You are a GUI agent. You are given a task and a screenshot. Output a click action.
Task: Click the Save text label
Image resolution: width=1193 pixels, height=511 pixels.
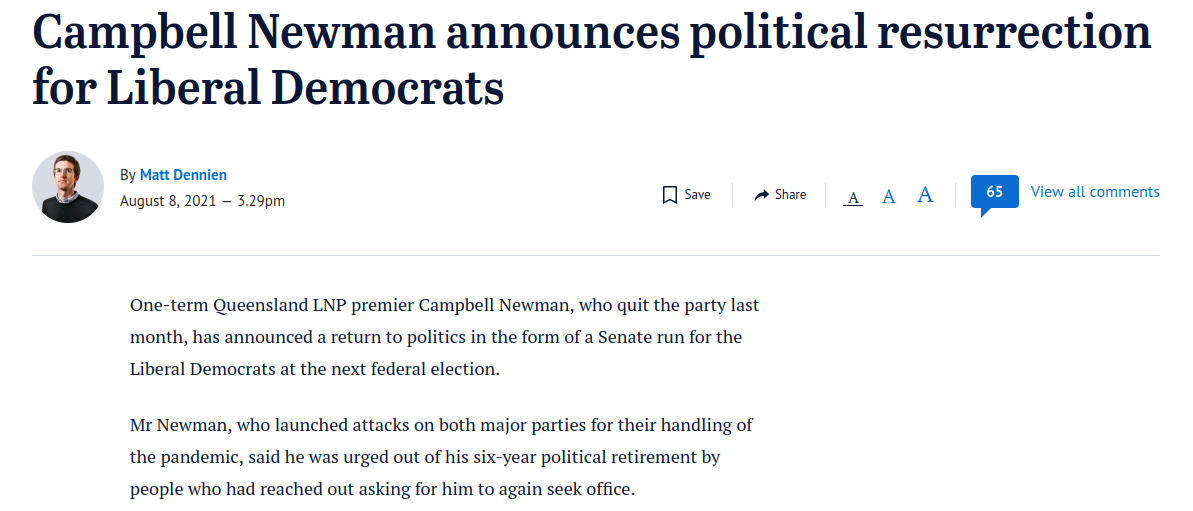pyautogui.click(x=697, y=195)
